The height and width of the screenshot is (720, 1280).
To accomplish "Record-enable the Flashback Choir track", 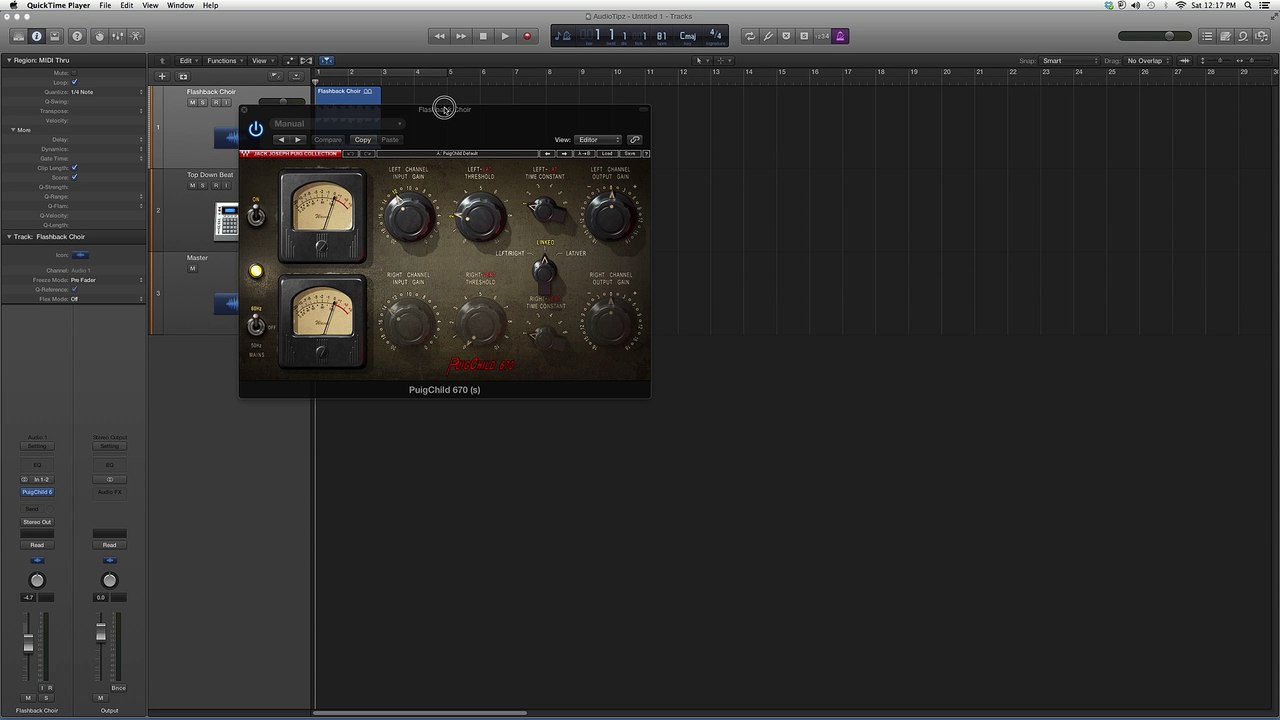I will point(215,103).
